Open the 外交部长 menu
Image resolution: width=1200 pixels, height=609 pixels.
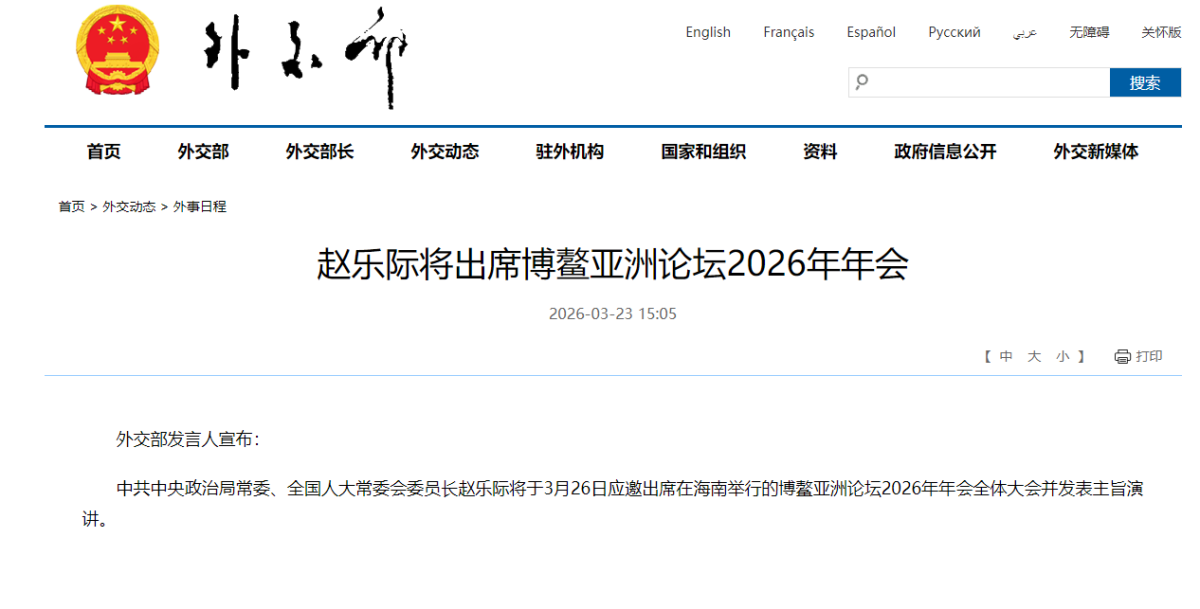(x=319, y=152)
